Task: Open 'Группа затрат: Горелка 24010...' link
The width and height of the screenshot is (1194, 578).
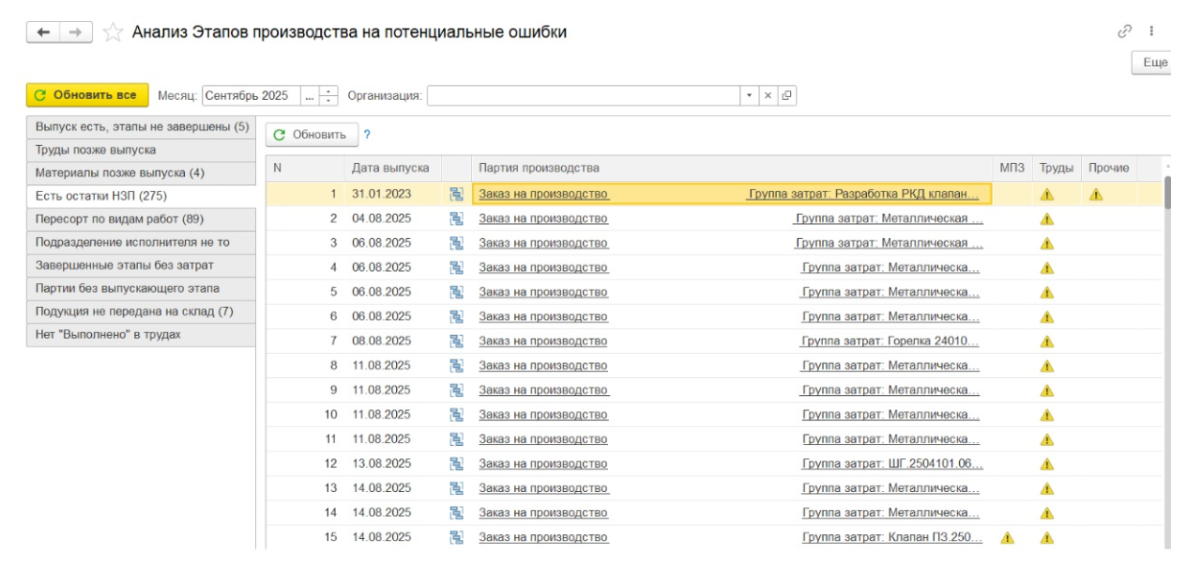Action: tap(890, 341)
